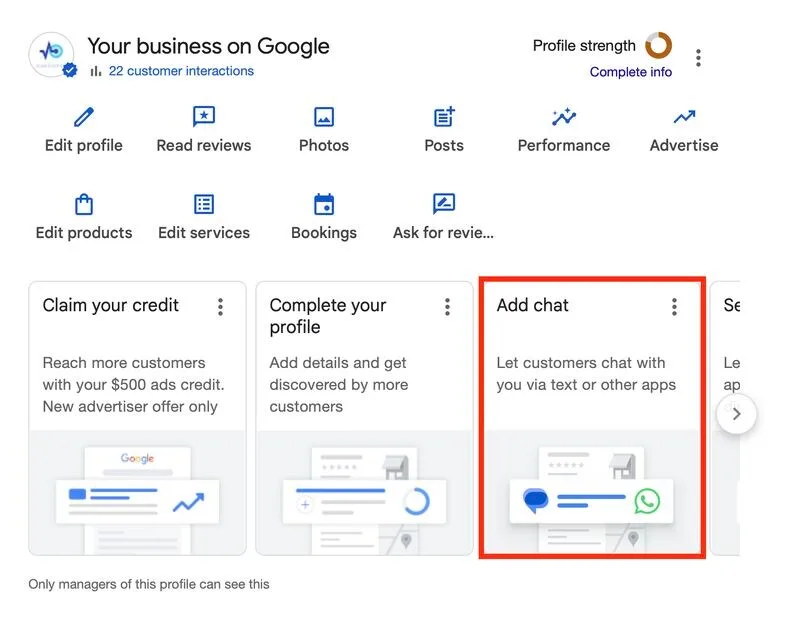Click the Claim your credit illustration
This screenshot has width=800, height=617.
pos(137,492)
